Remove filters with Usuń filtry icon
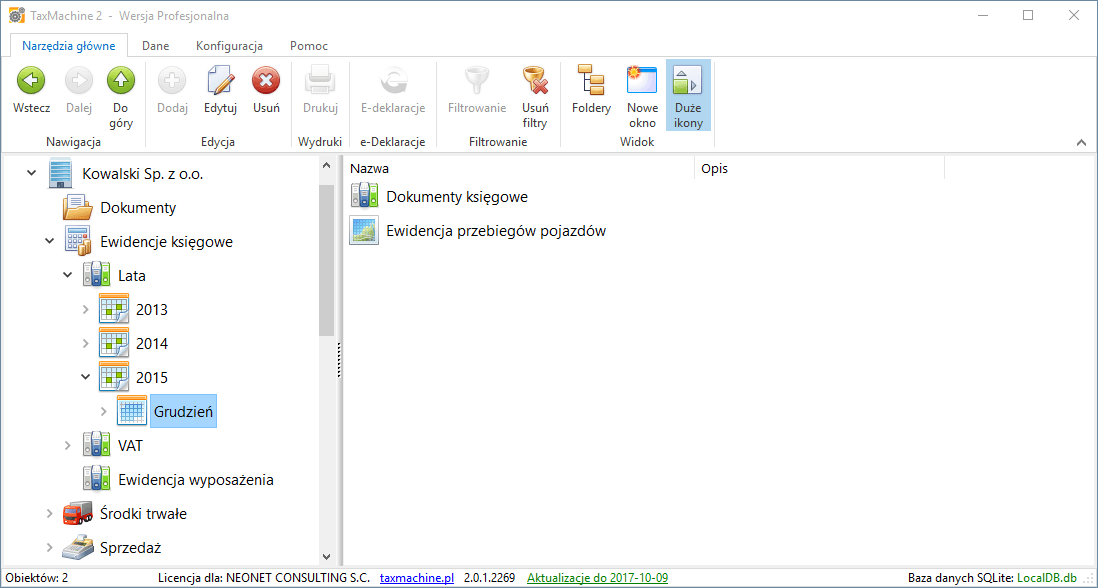 (535, 82)
